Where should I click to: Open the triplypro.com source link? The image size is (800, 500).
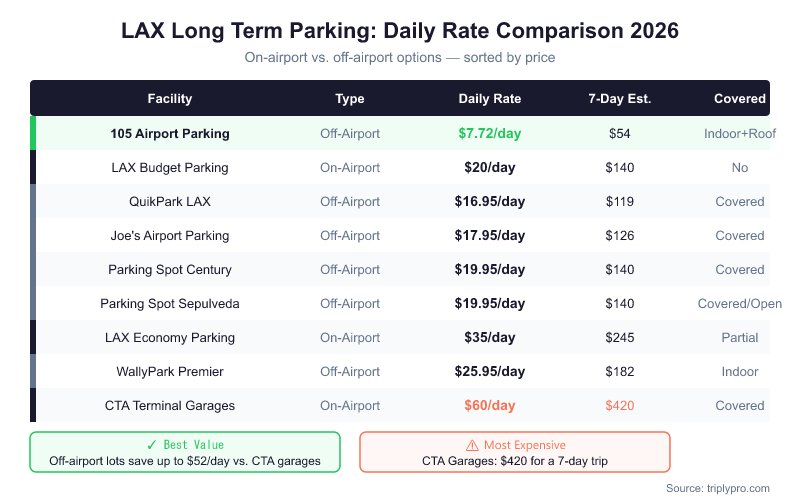[x=719, y=488]
